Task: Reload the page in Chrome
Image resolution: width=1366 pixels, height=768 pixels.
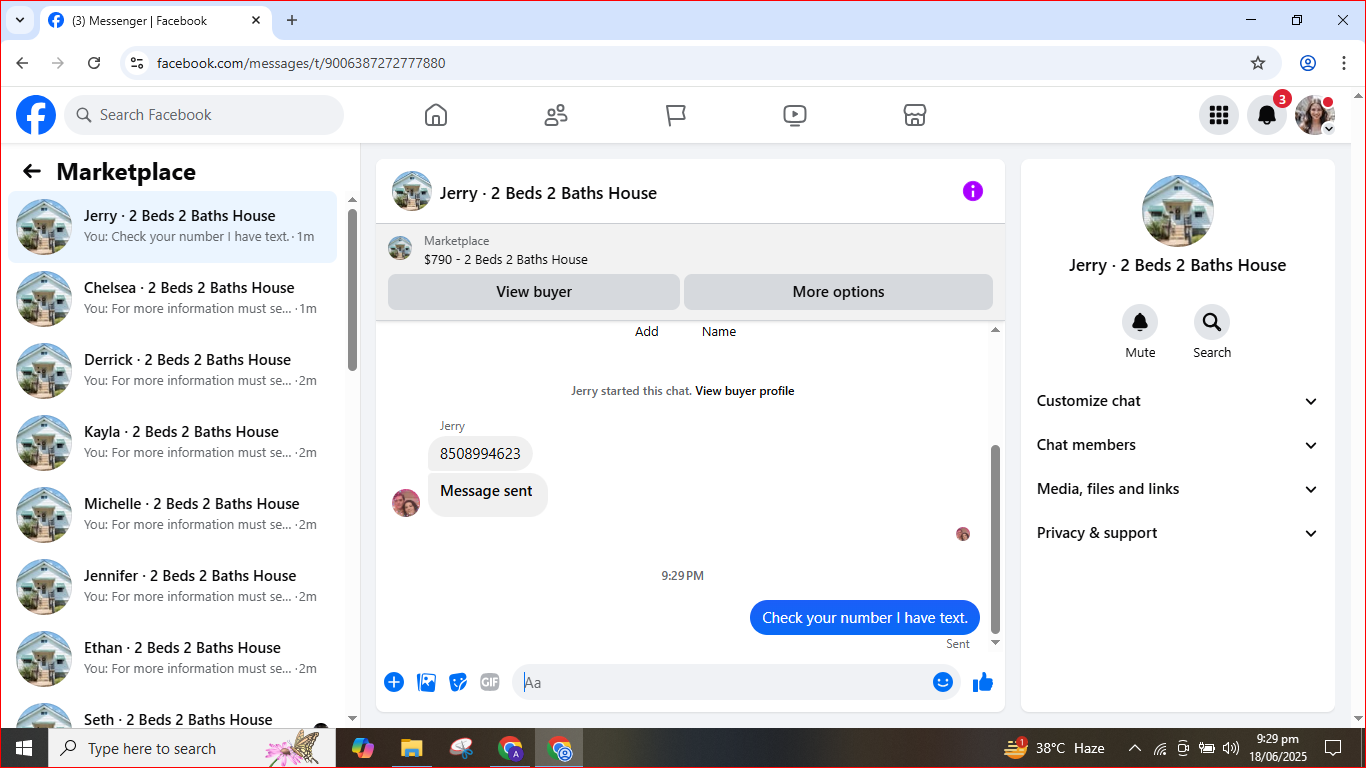Action: [94, 63]
